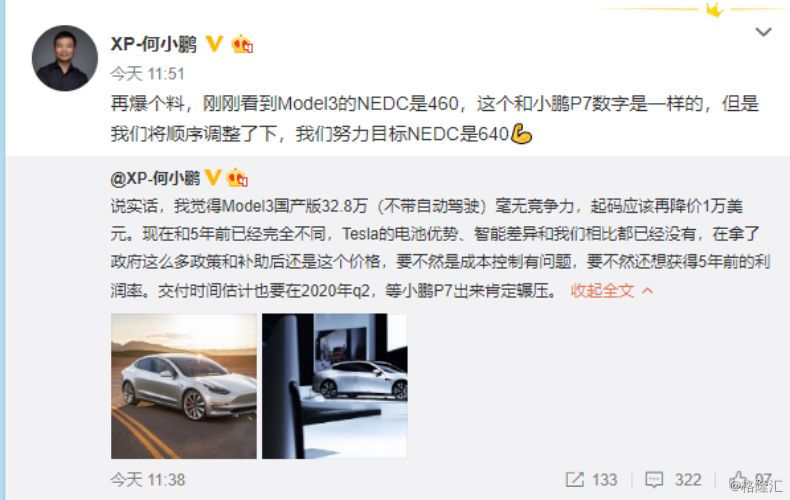Collapse full text via 收起全文 link

[602, 290]
